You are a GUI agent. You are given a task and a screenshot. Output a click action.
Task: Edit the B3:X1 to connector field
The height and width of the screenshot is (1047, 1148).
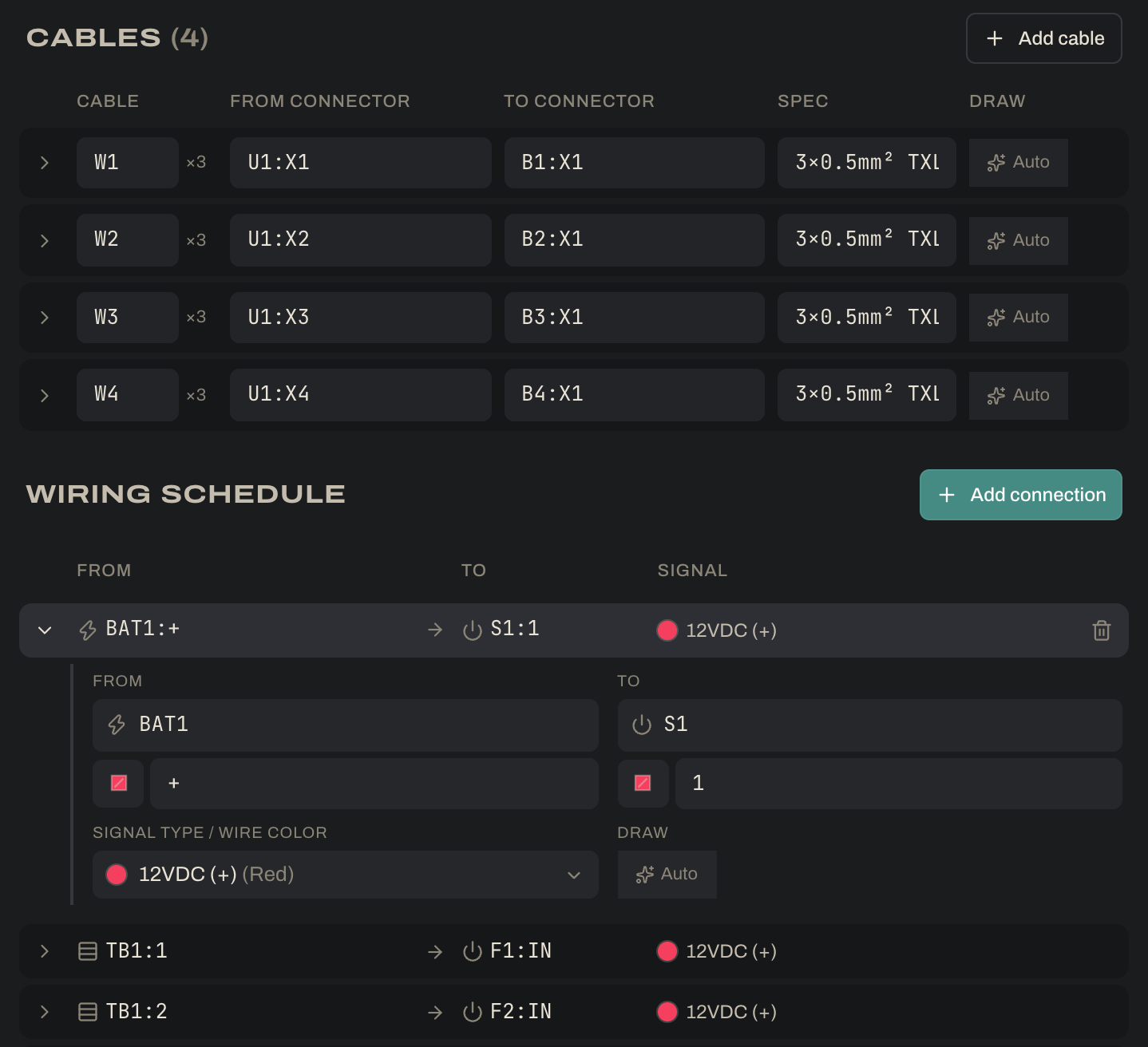pos(635,318)
